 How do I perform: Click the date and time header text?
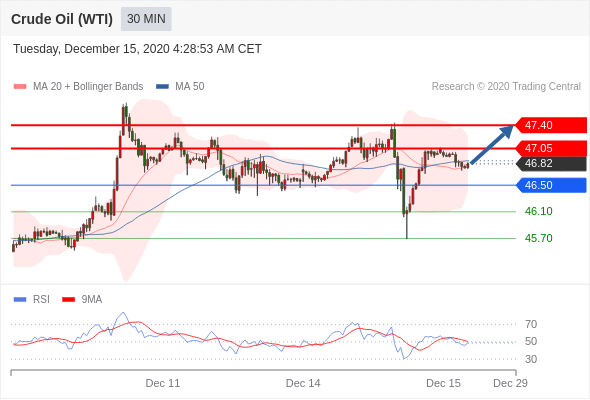tap(137, 49)
